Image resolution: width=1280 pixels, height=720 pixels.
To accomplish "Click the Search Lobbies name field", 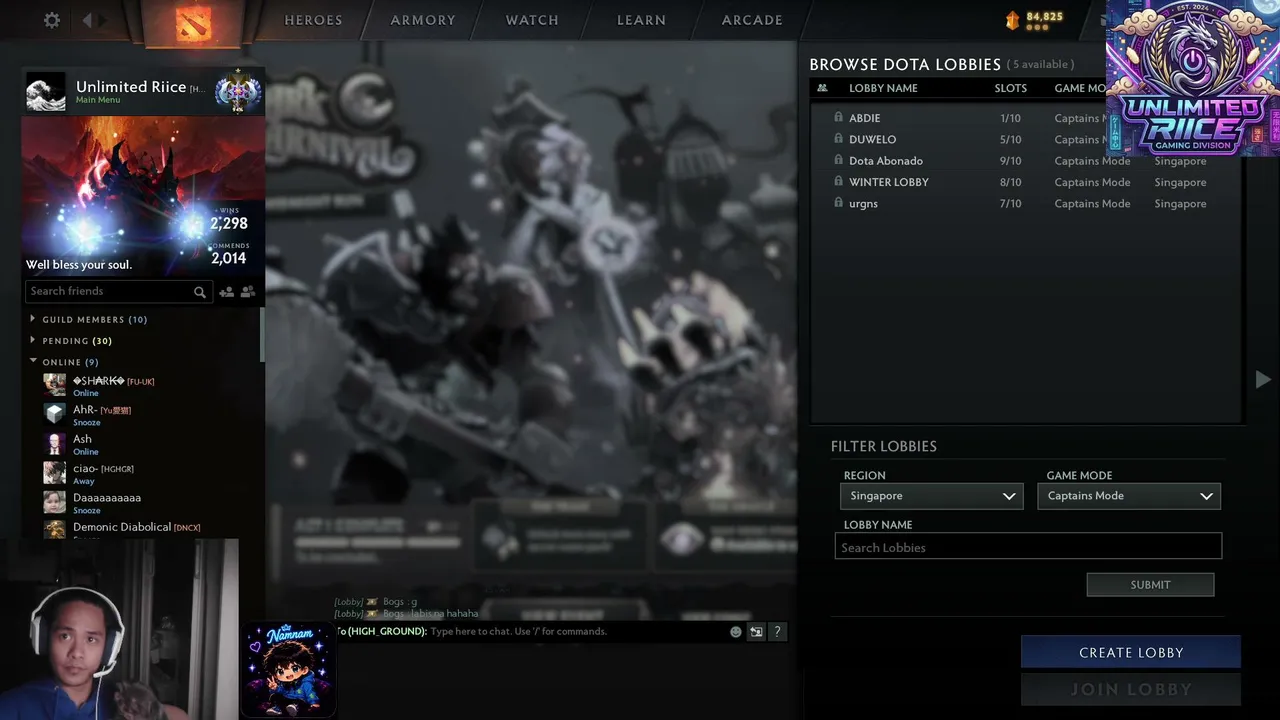I will (1028, 547).
